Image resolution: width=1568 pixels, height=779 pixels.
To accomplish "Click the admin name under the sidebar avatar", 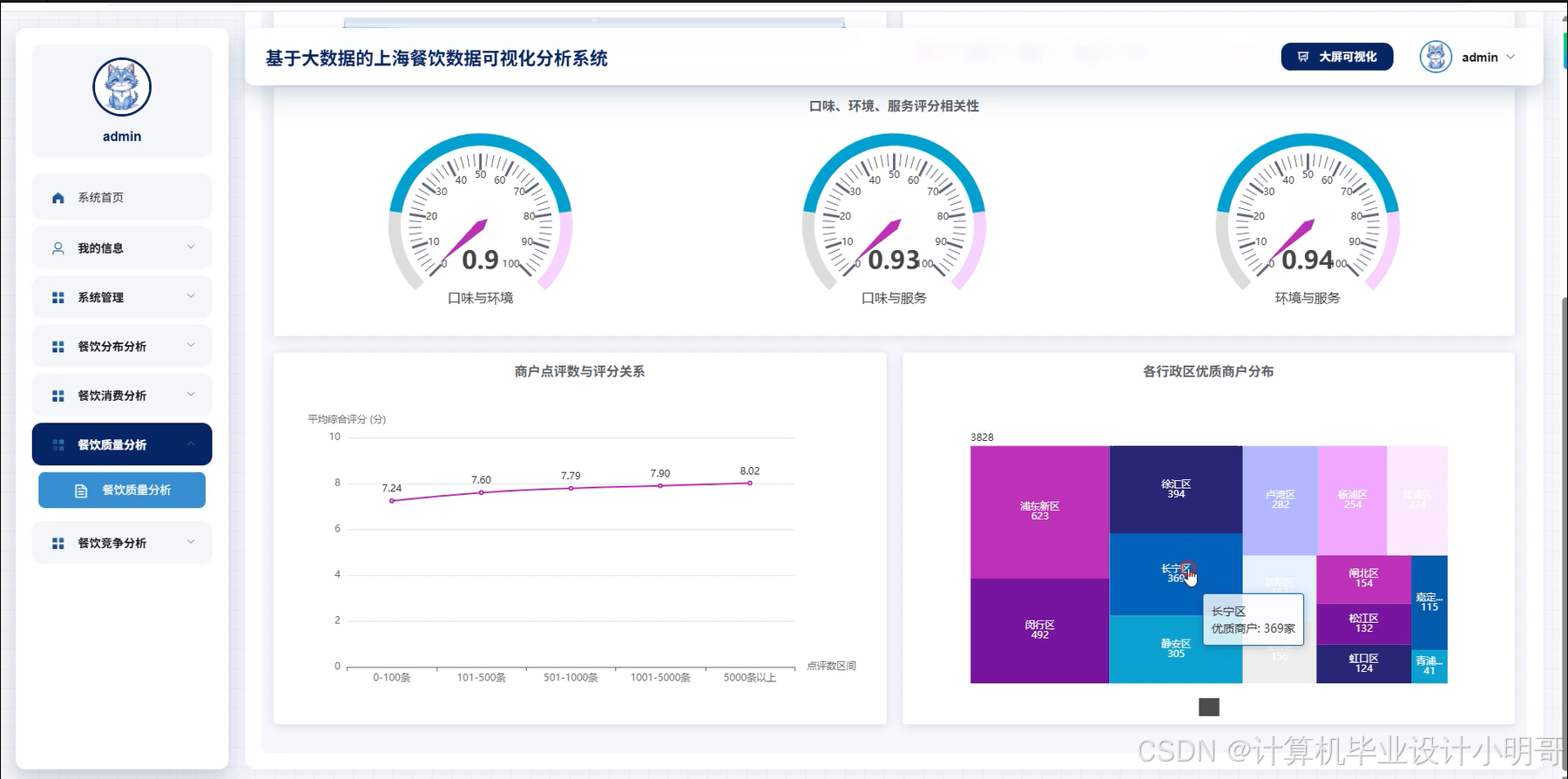I will coord(122,137).
